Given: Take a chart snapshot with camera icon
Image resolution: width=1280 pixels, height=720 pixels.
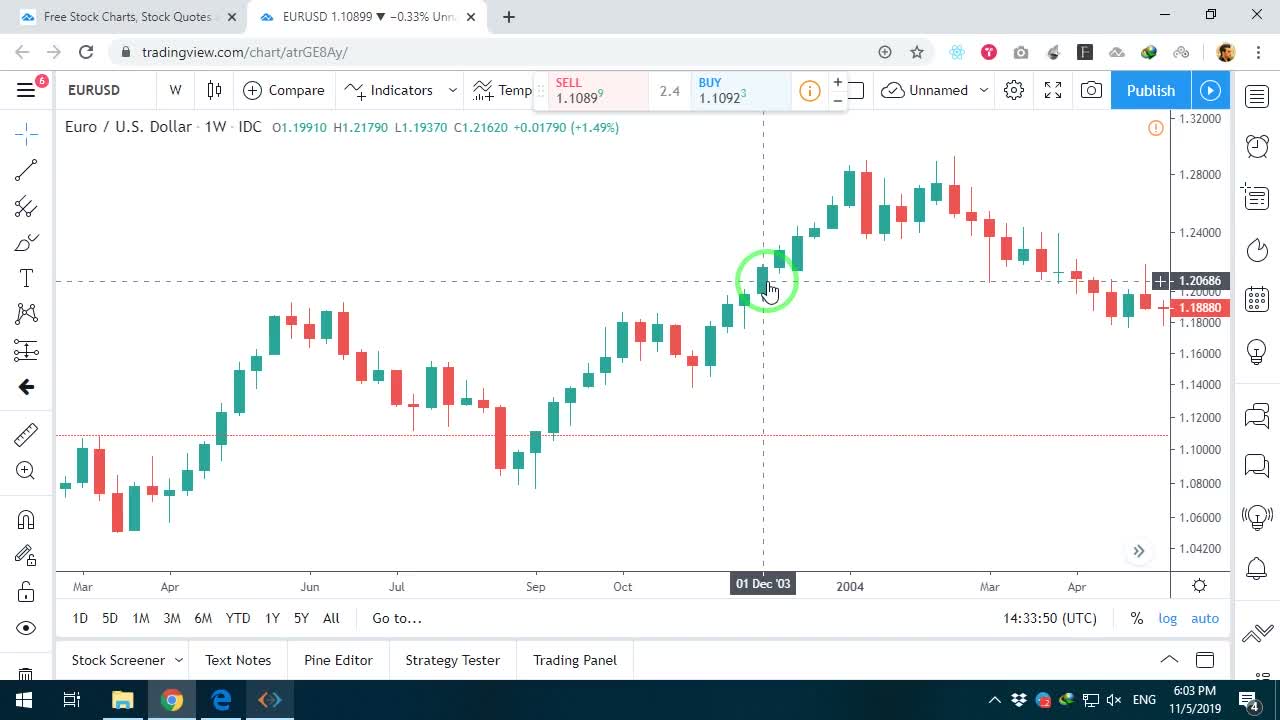Looking at the screenshot, I should point(1091,90).
